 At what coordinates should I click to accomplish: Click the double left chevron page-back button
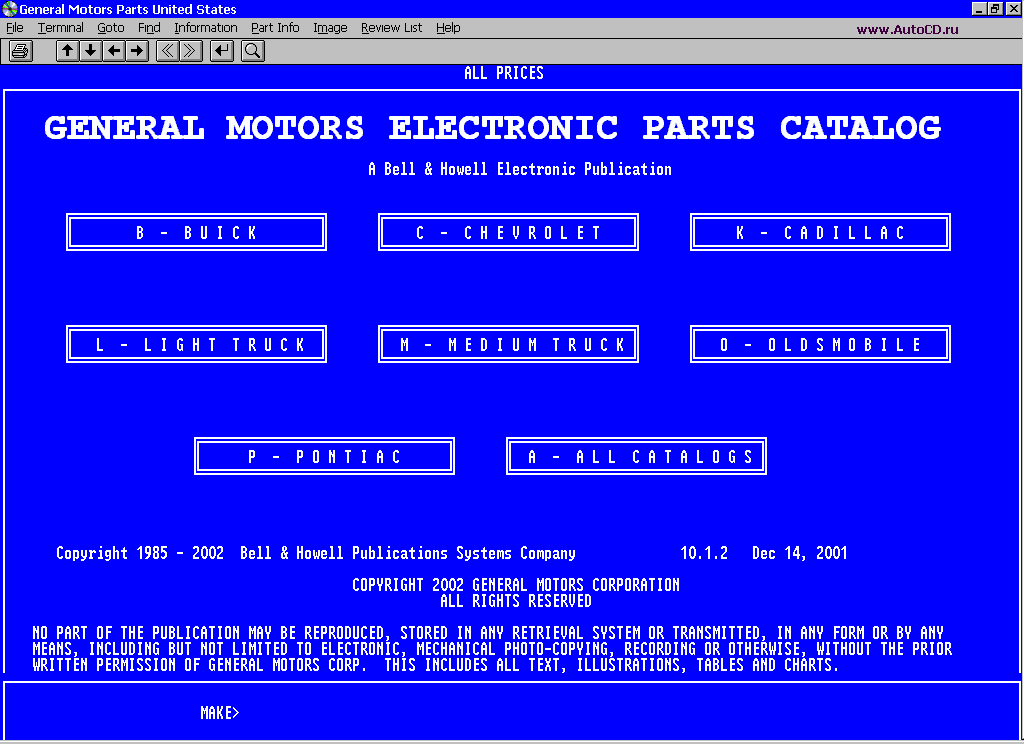coord(167,51)
